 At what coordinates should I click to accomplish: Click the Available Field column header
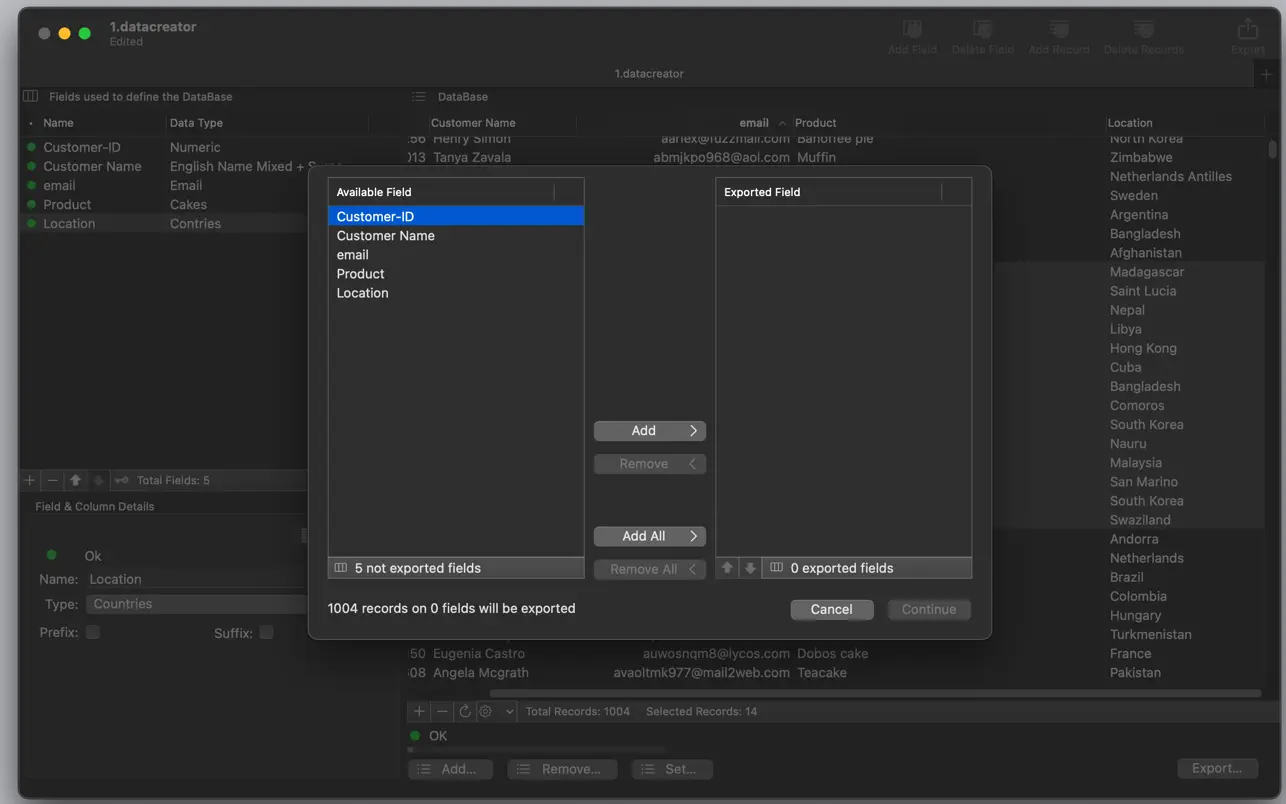coord(441,192)
